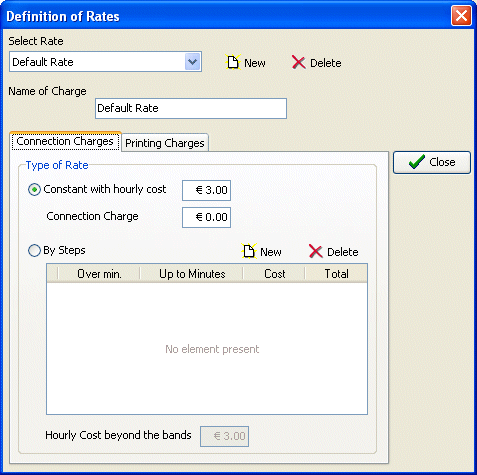Click the green checkmark on Close

click(417, 162)
